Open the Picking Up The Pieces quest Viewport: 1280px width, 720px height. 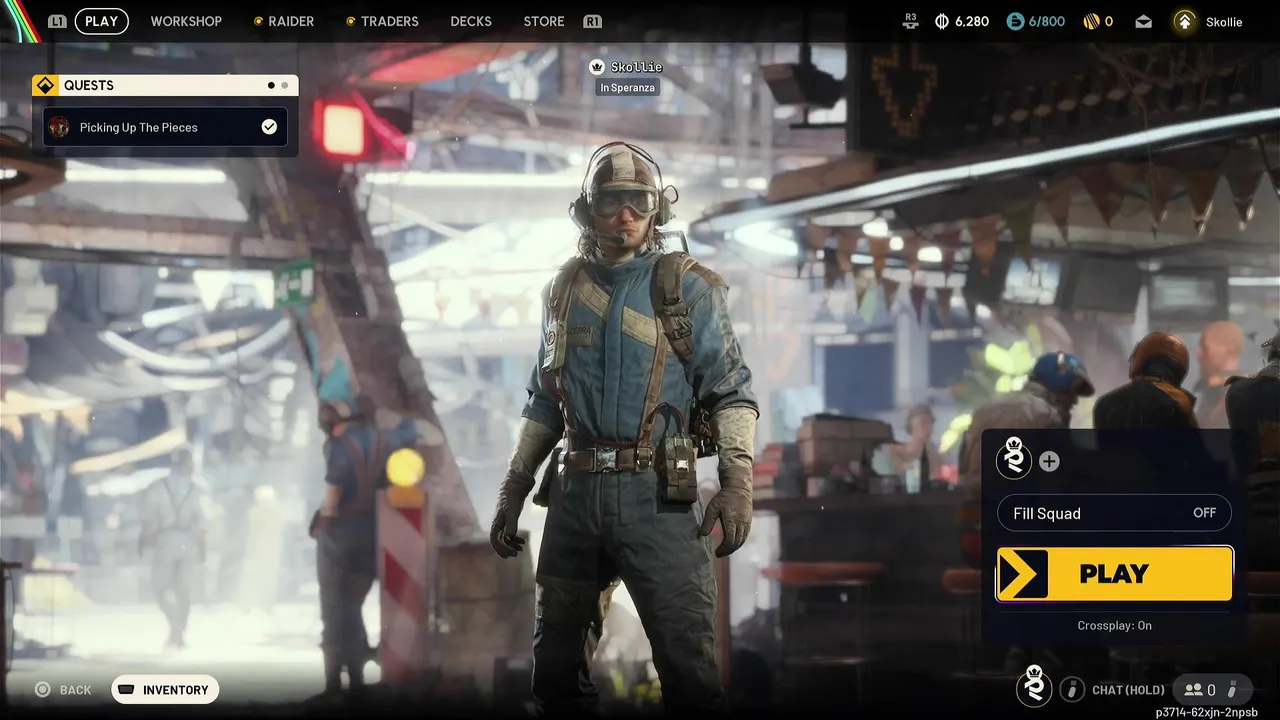[166, 127]
